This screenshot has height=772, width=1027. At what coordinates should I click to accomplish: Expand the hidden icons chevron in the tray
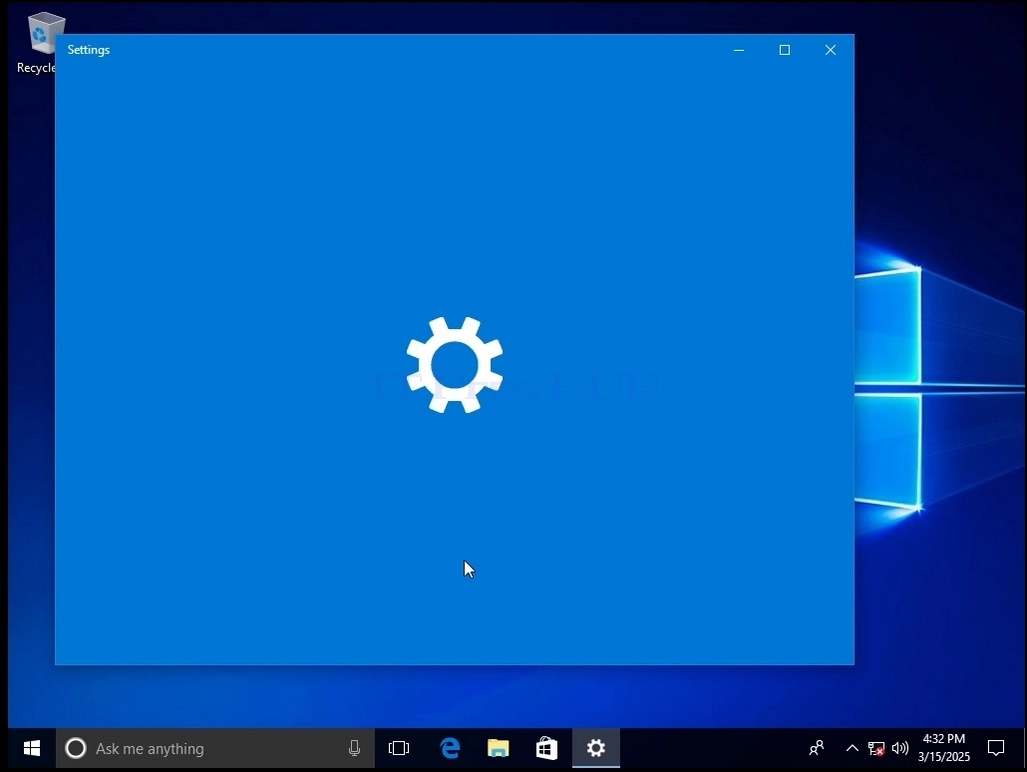pos(851,748)
